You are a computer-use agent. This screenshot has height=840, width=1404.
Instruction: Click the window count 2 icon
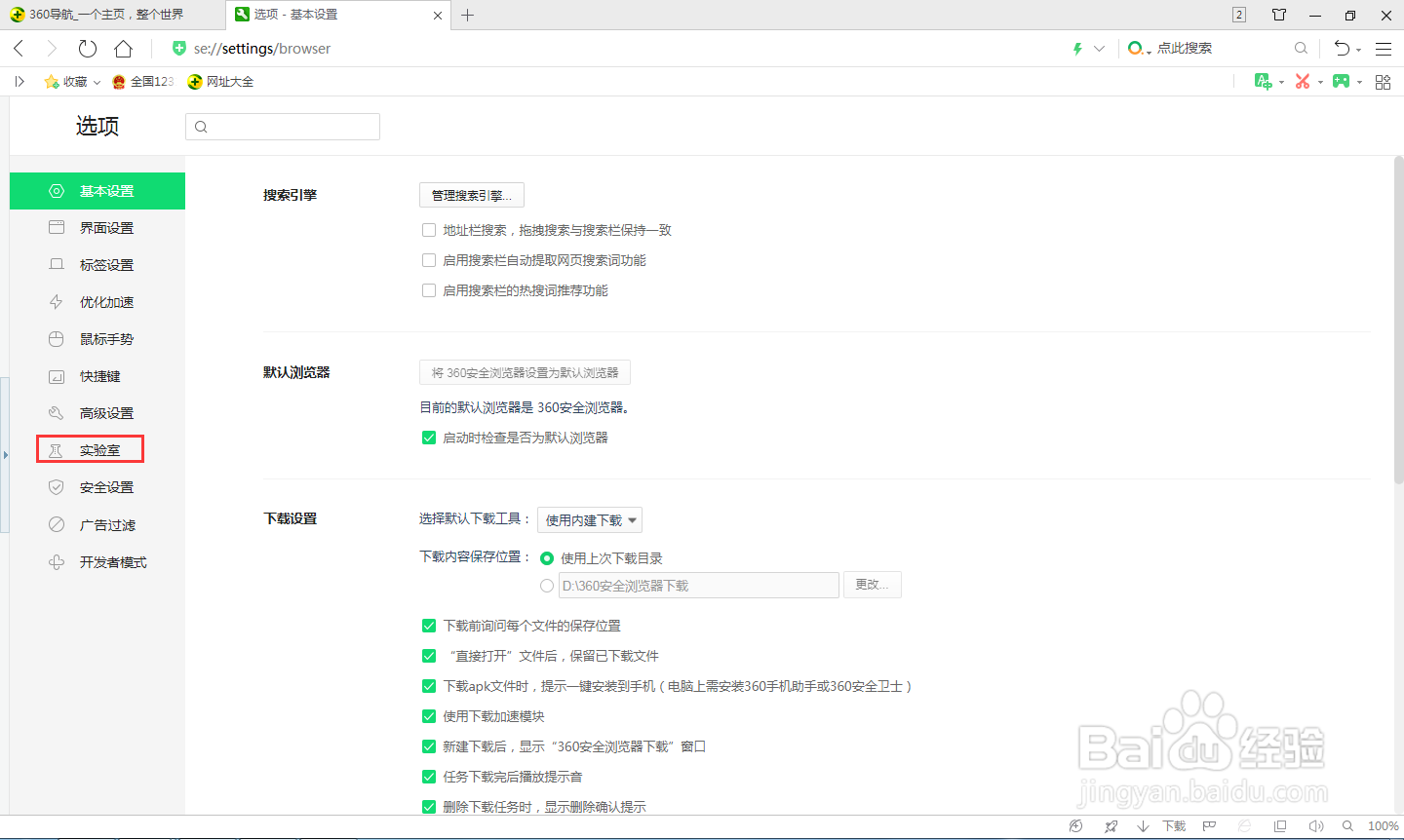point(1239,15)
